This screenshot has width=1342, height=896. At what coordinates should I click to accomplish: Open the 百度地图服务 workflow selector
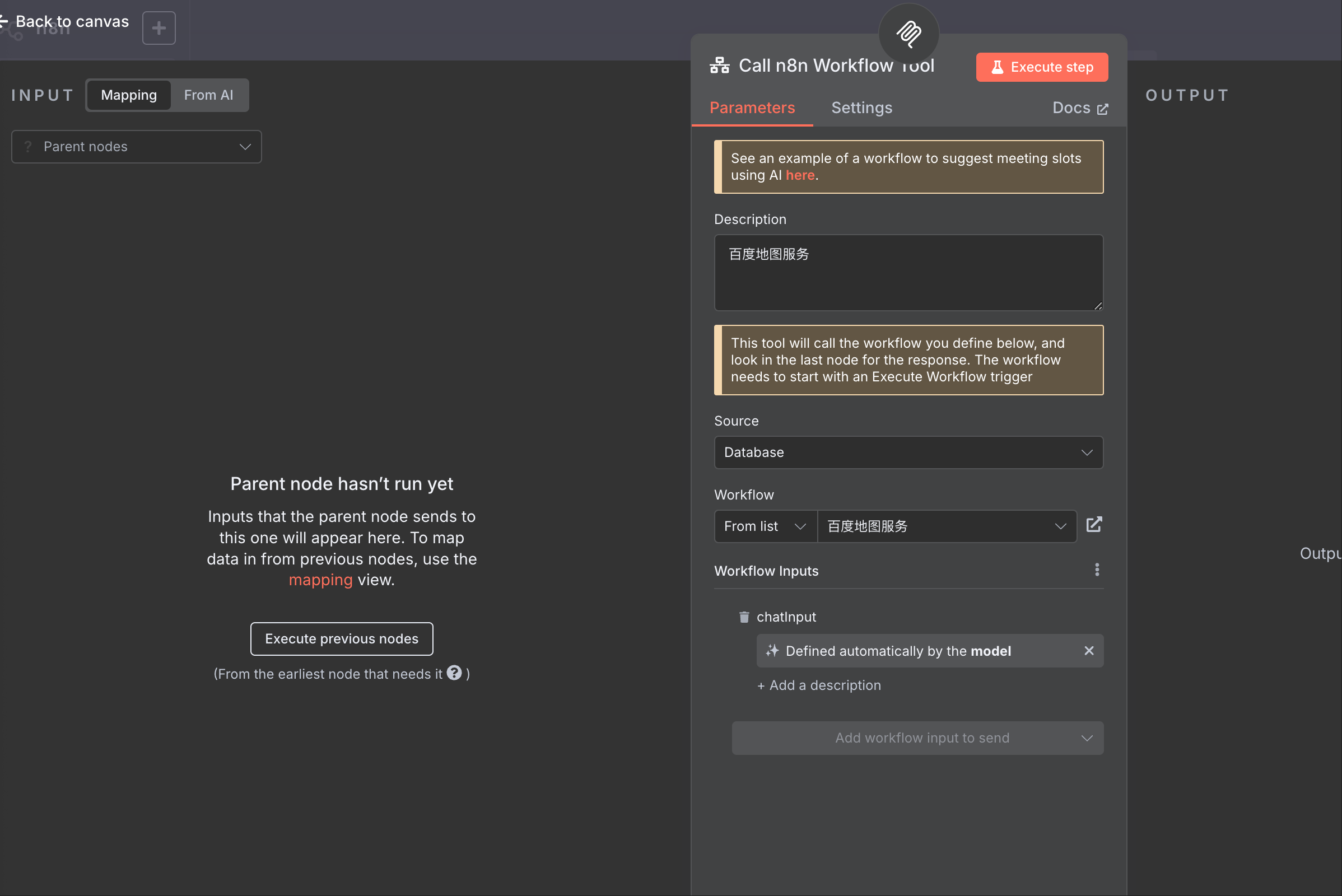coord(947,526)
